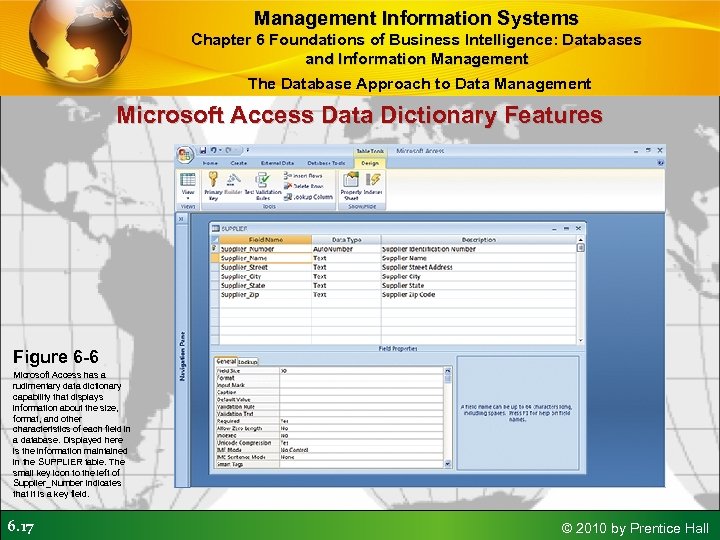Select the Design ribbon tab
Screen dimensions: 720x540
pos(370,163)
